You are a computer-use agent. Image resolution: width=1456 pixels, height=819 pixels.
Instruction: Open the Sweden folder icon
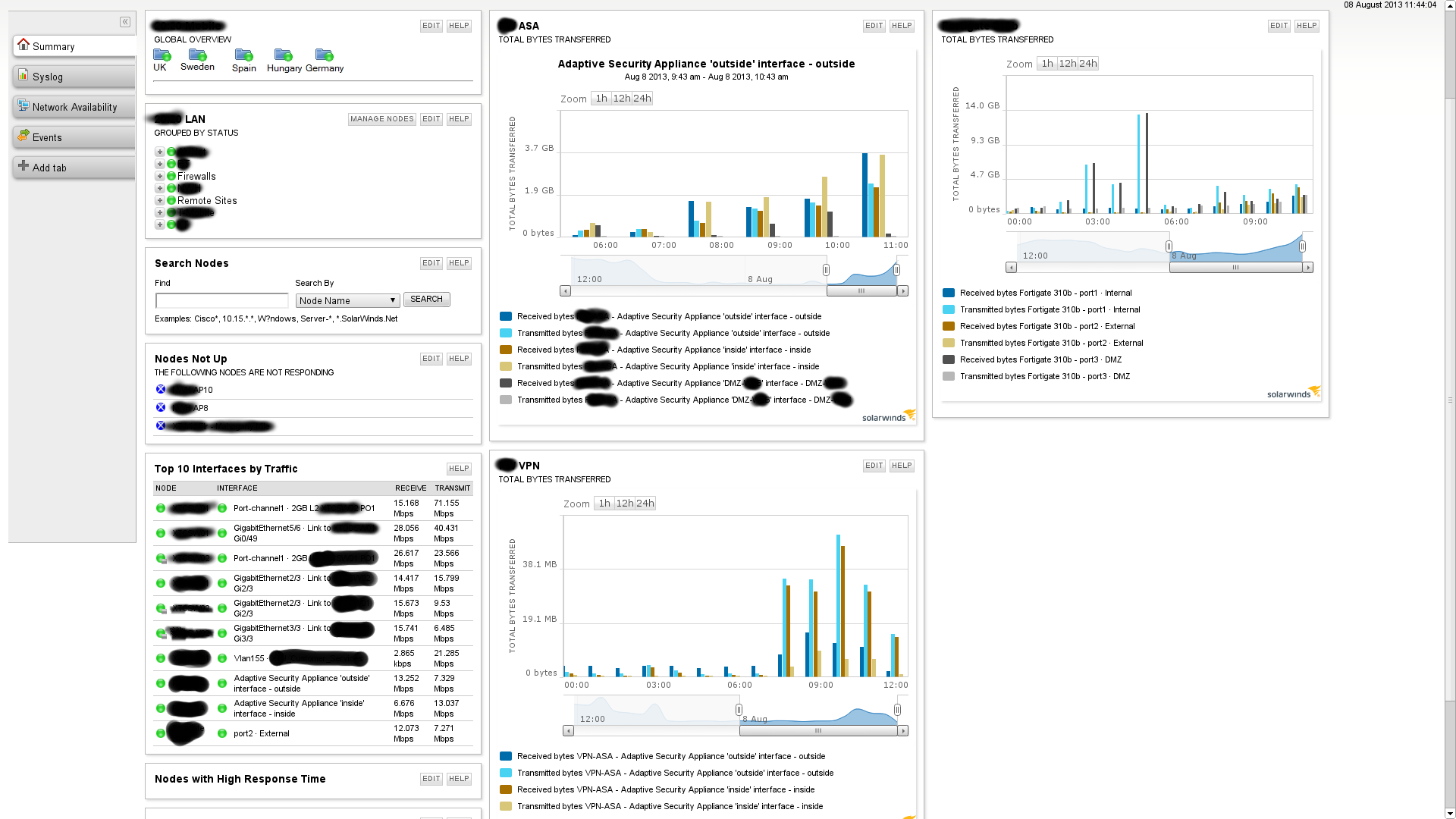click(x=197, y=55)
